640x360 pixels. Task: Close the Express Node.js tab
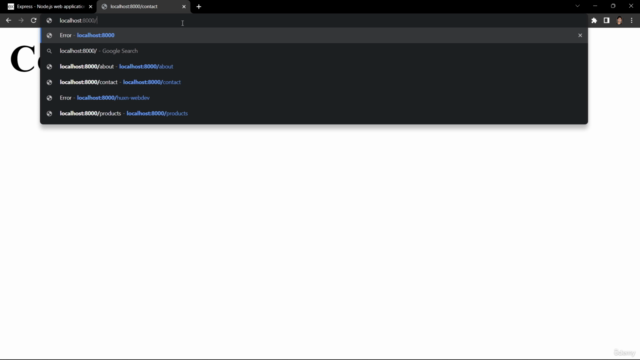tap(91, 7)
